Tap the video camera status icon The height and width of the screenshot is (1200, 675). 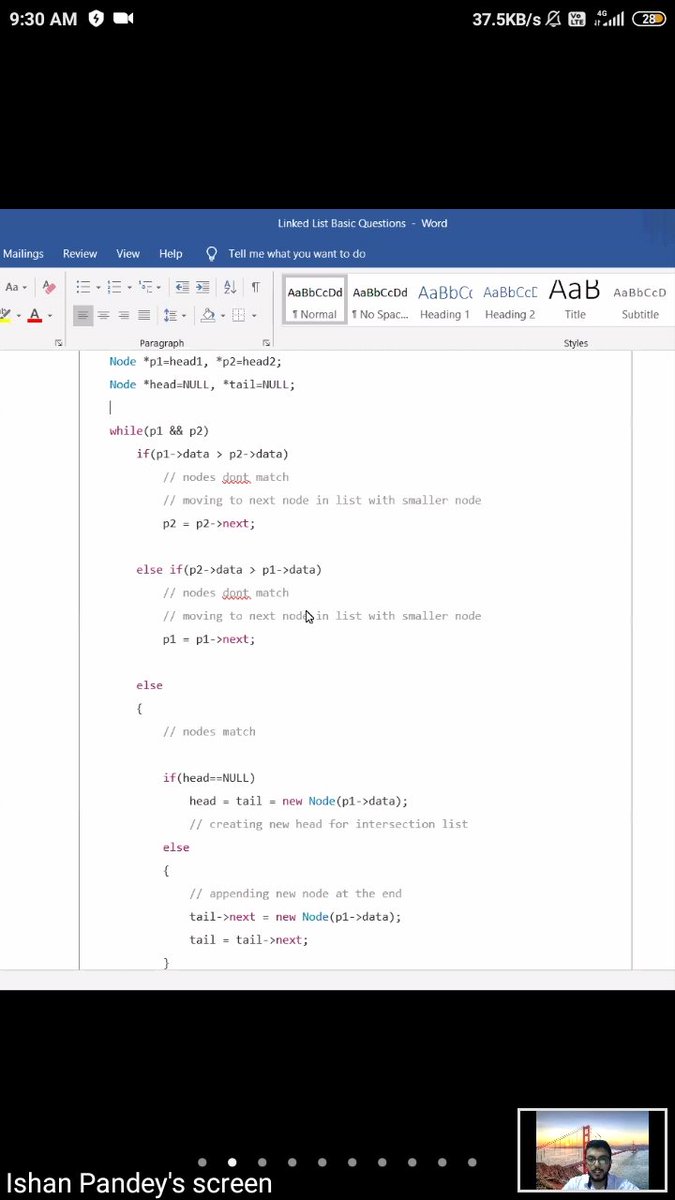pyautogui.click(x=124, y=18)
